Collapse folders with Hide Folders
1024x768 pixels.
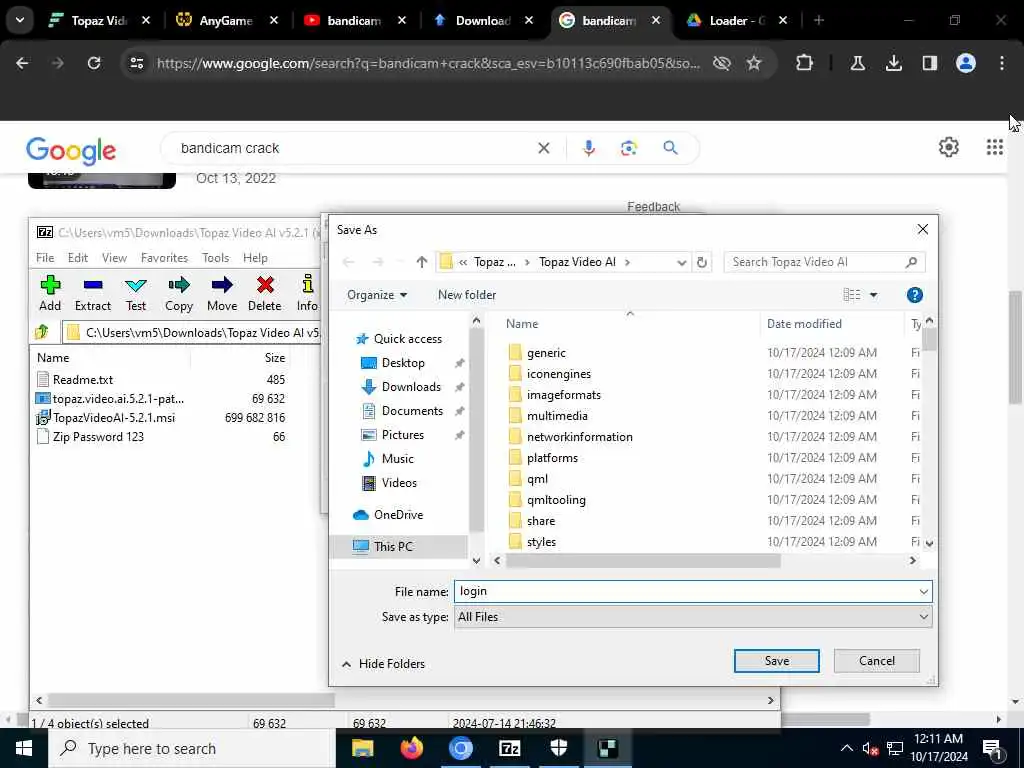383,664
